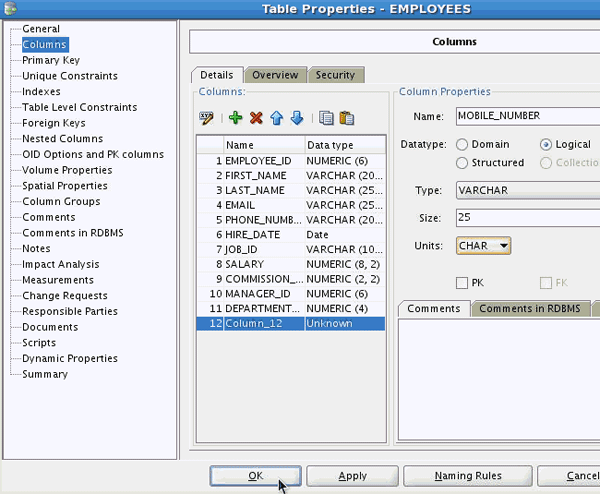This screenshot has width=600, height=494.
Task: Select the Logical datatype radio button
Action: [x=546, y=145]
